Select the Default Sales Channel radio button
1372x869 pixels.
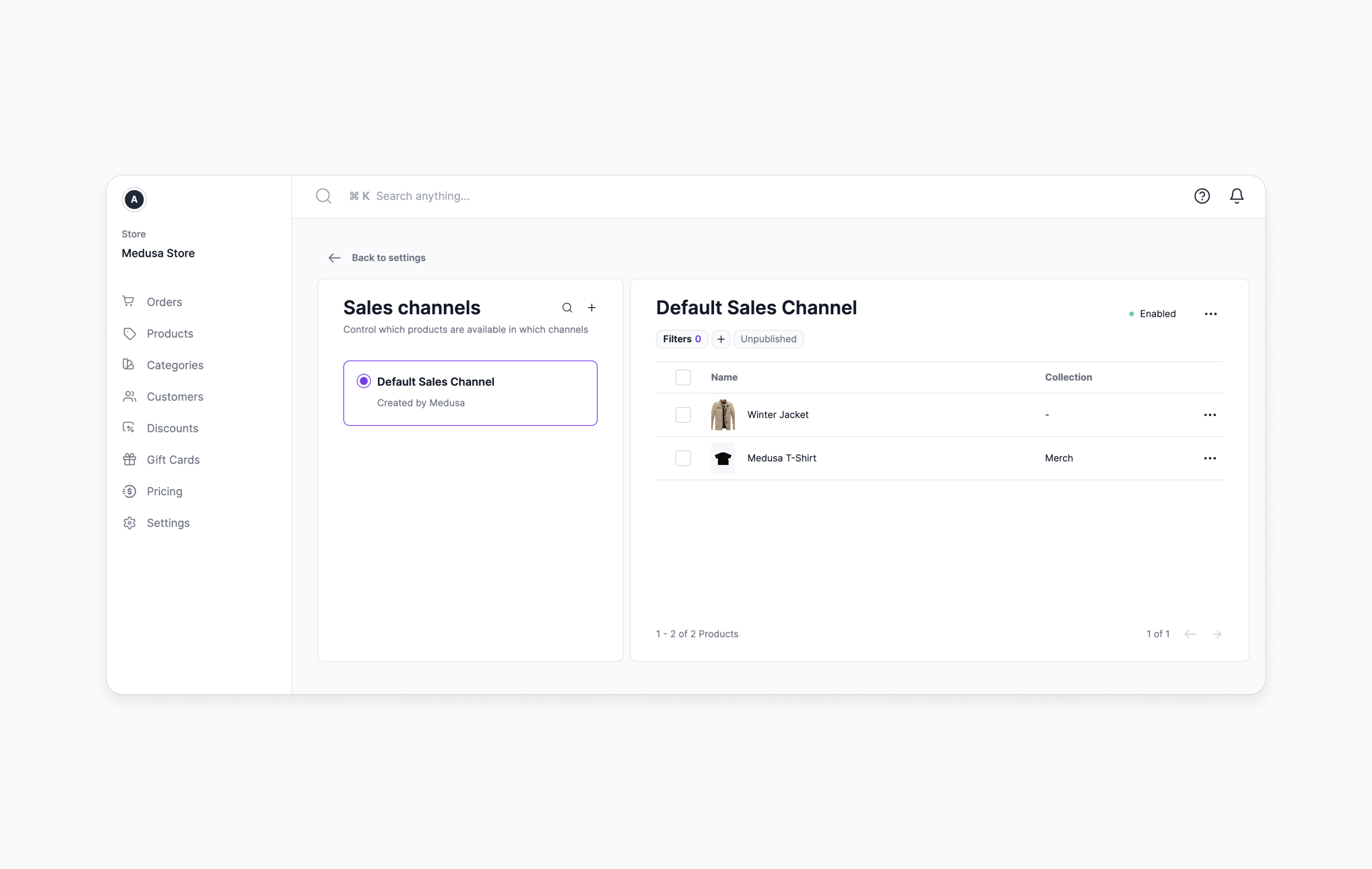364,381
